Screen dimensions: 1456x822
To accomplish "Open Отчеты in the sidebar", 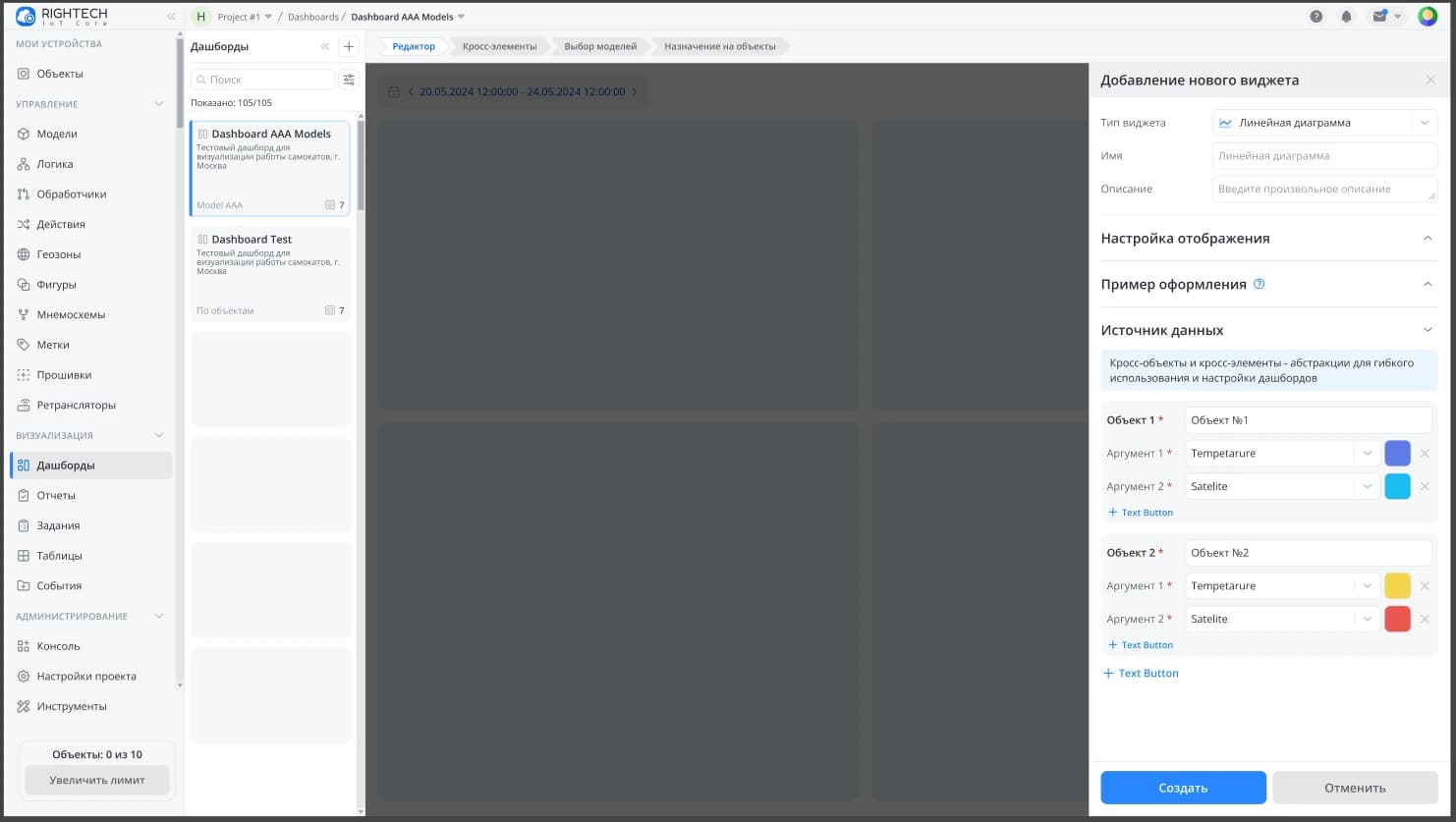I will [56, 496].
